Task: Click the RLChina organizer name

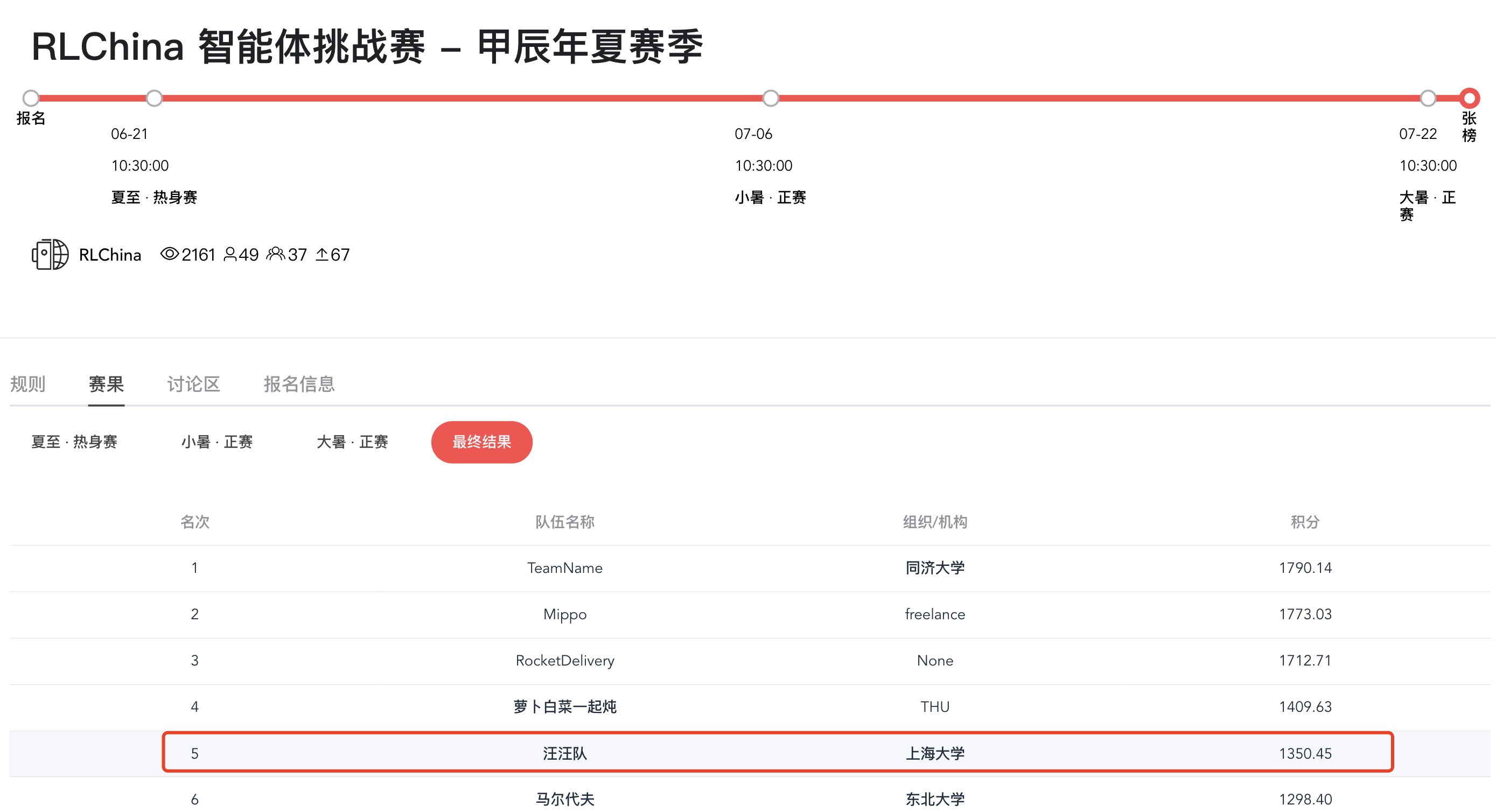Action: click(110, 255)
